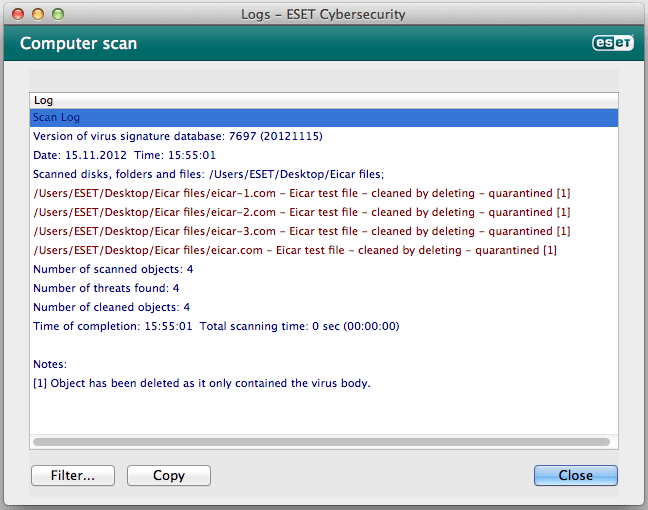Select the Number of threats found row
648x510 pixels.
pos(106,288)
